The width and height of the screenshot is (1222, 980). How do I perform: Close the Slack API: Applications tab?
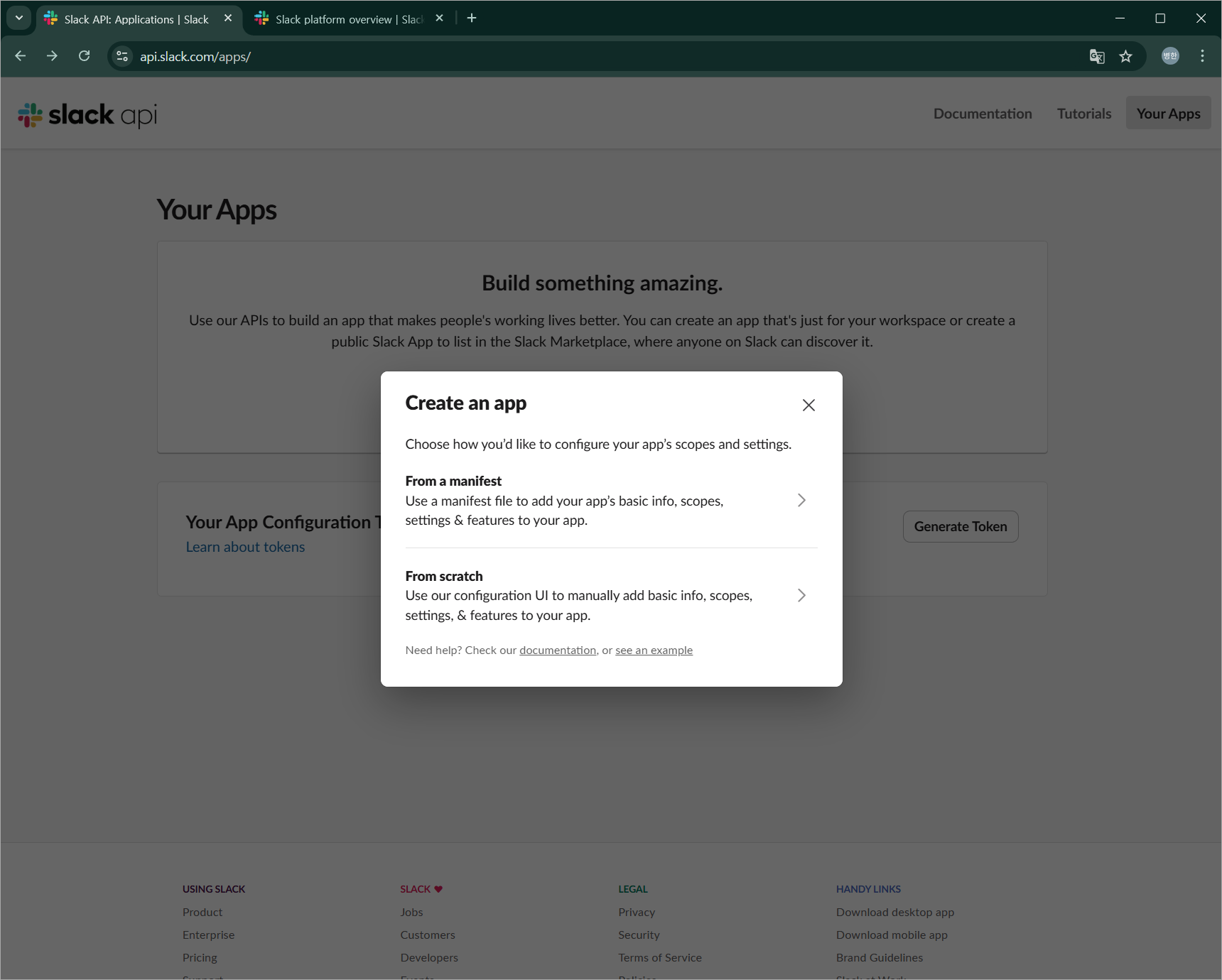(x=228, y=18)
